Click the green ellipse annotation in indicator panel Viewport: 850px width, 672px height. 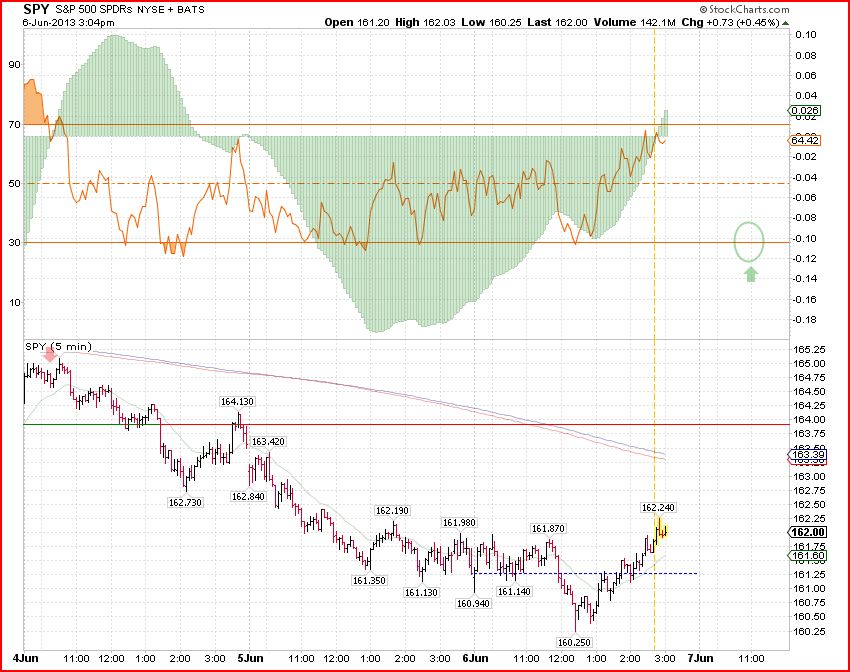[749, 242]
